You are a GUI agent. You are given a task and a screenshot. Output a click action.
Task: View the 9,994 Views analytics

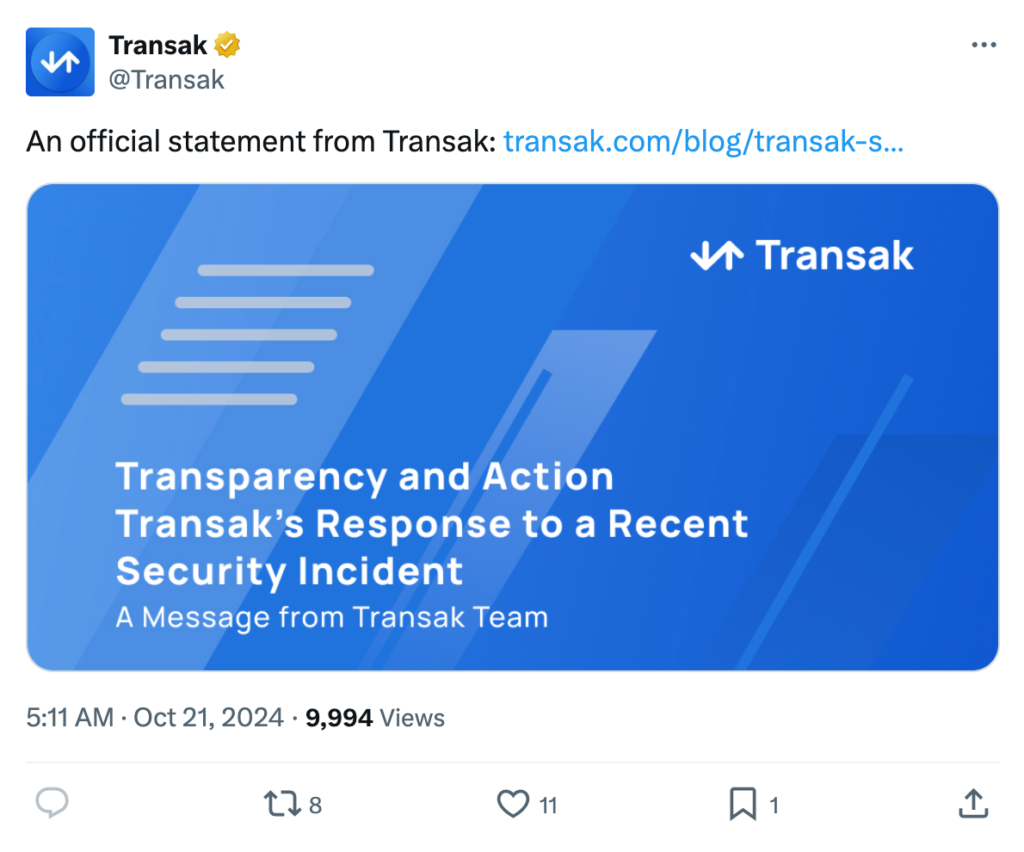pos(375,717)
